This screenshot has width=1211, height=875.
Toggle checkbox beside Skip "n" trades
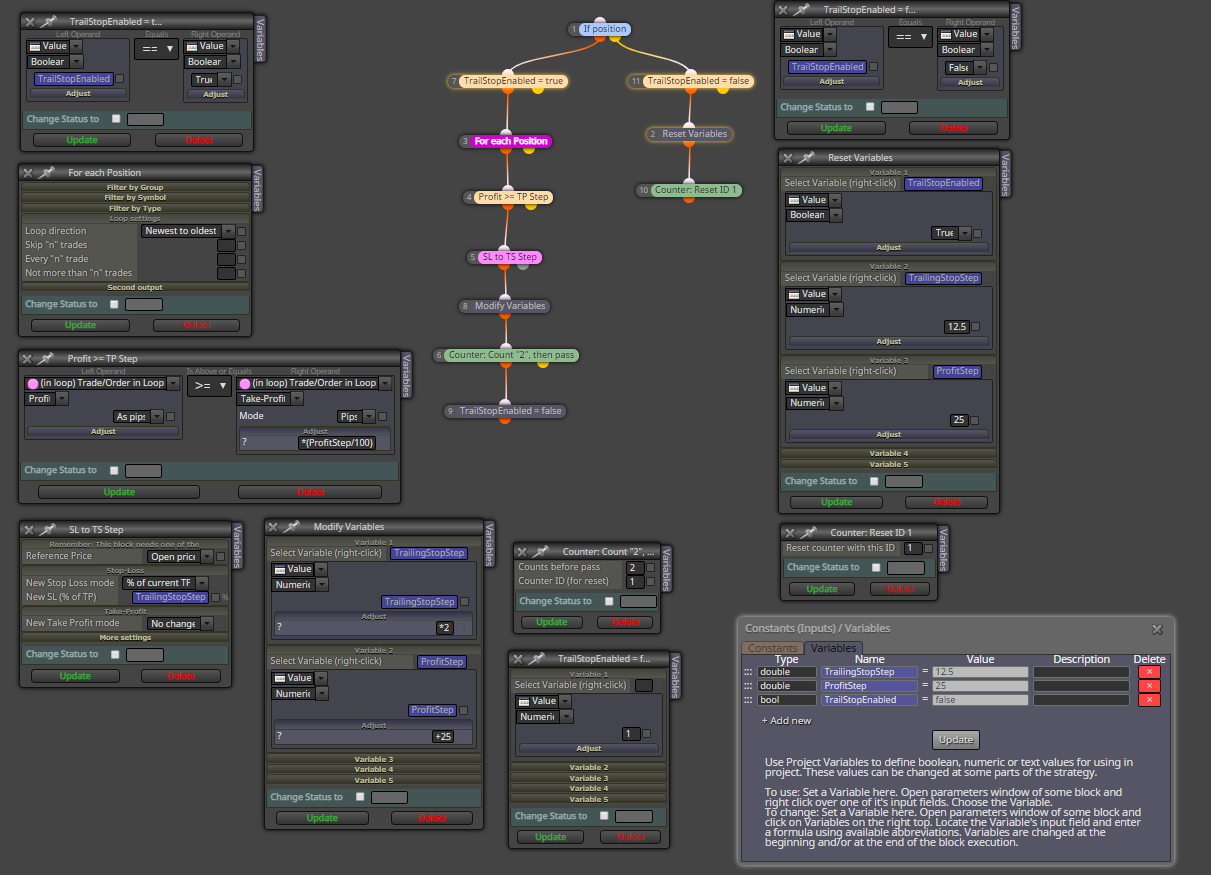pyautogui.click(x=241, y=245)
